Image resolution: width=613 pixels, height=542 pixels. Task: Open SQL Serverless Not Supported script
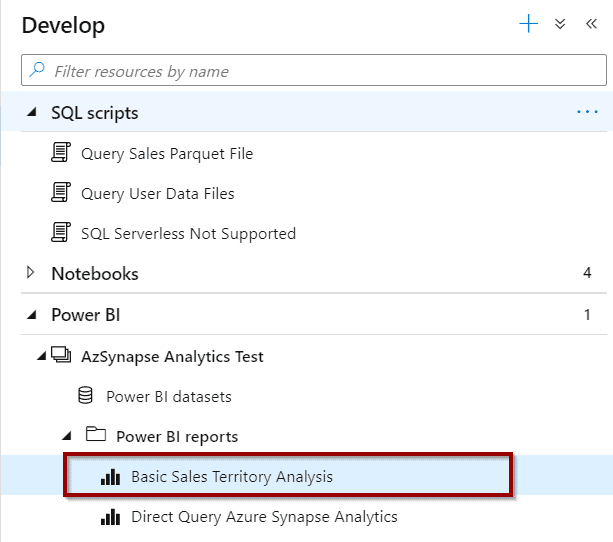pyautogui.click(x=188, y=233)
